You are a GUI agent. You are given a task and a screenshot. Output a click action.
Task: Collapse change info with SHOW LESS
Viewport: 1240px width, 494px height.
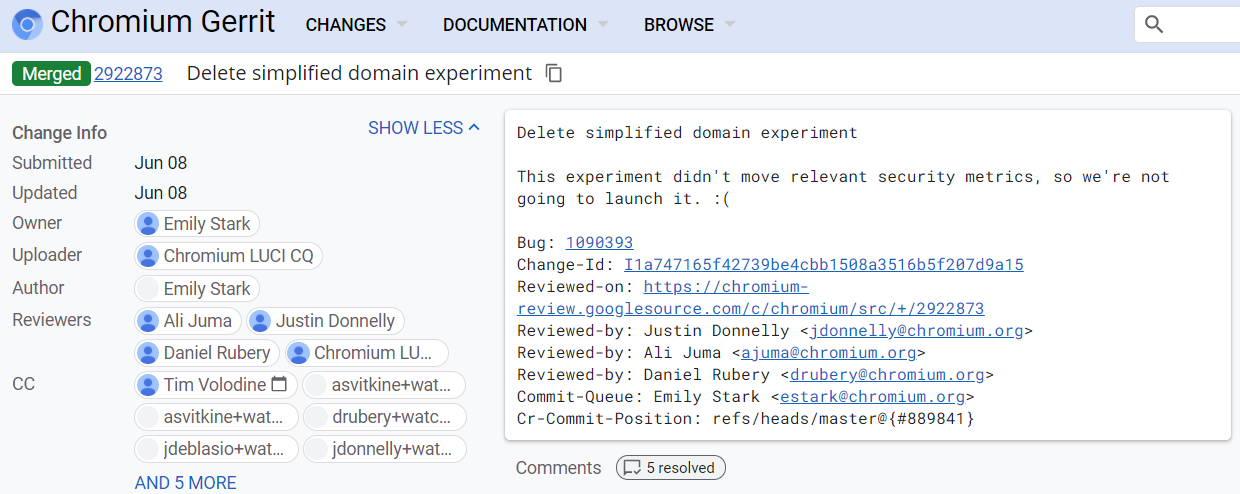424,128
